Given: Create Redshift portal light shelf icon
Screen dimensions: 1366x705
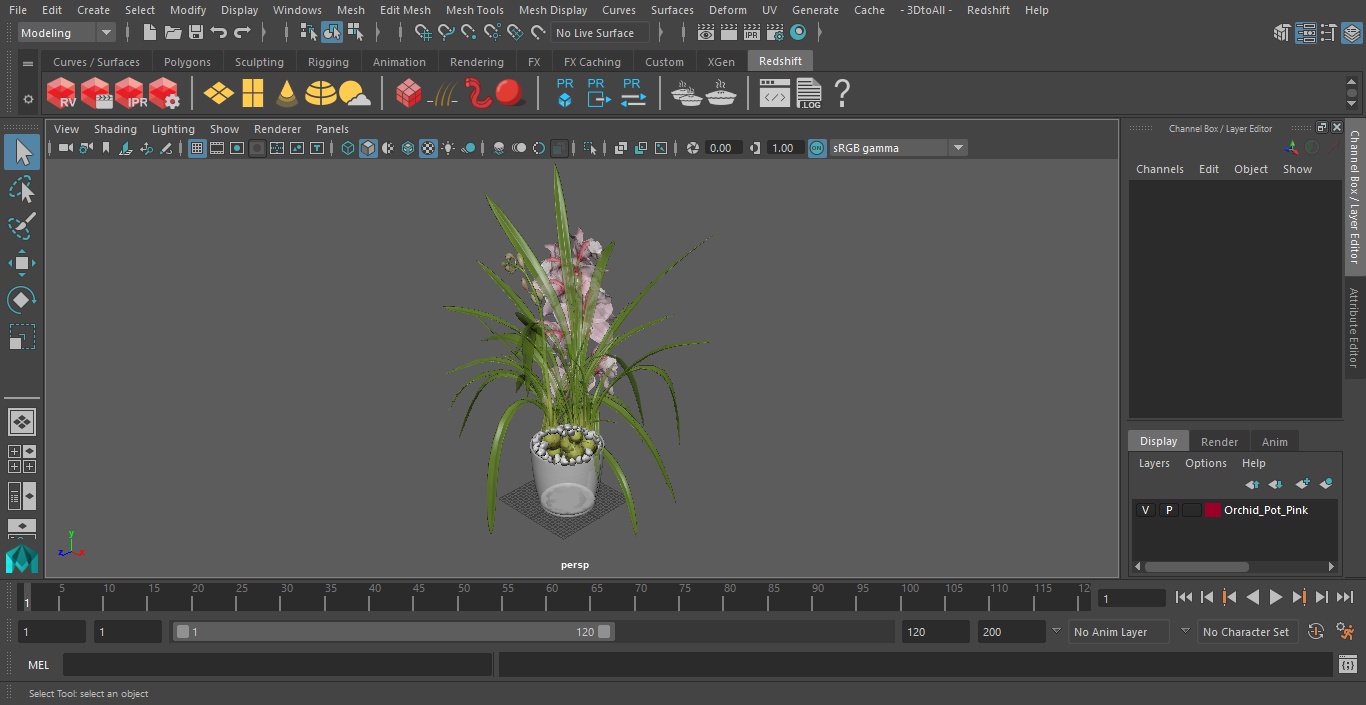Looking at the screenshot, I should [x=253, y=94].
